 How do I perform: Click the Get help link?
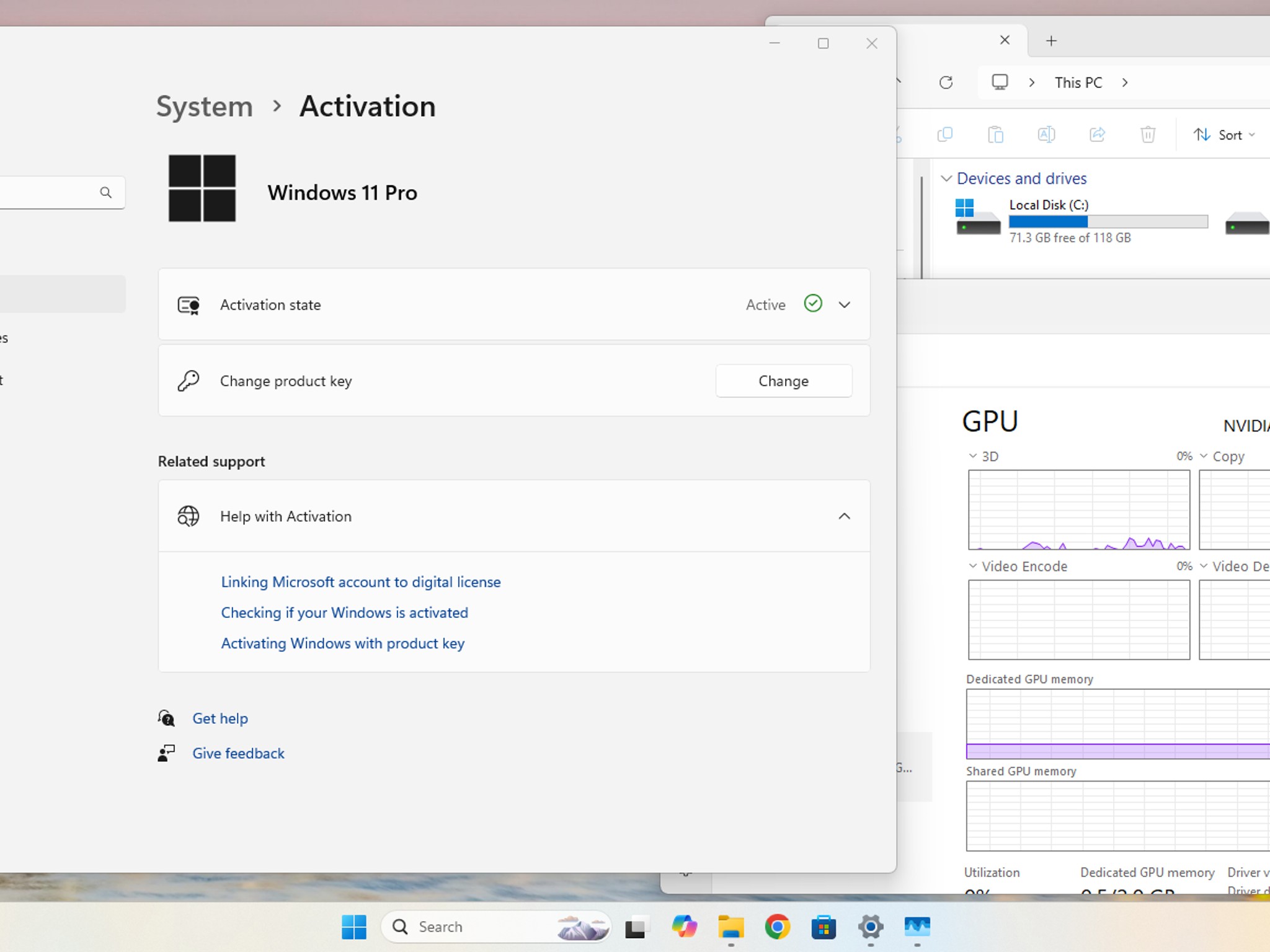[x=220, y=718]
